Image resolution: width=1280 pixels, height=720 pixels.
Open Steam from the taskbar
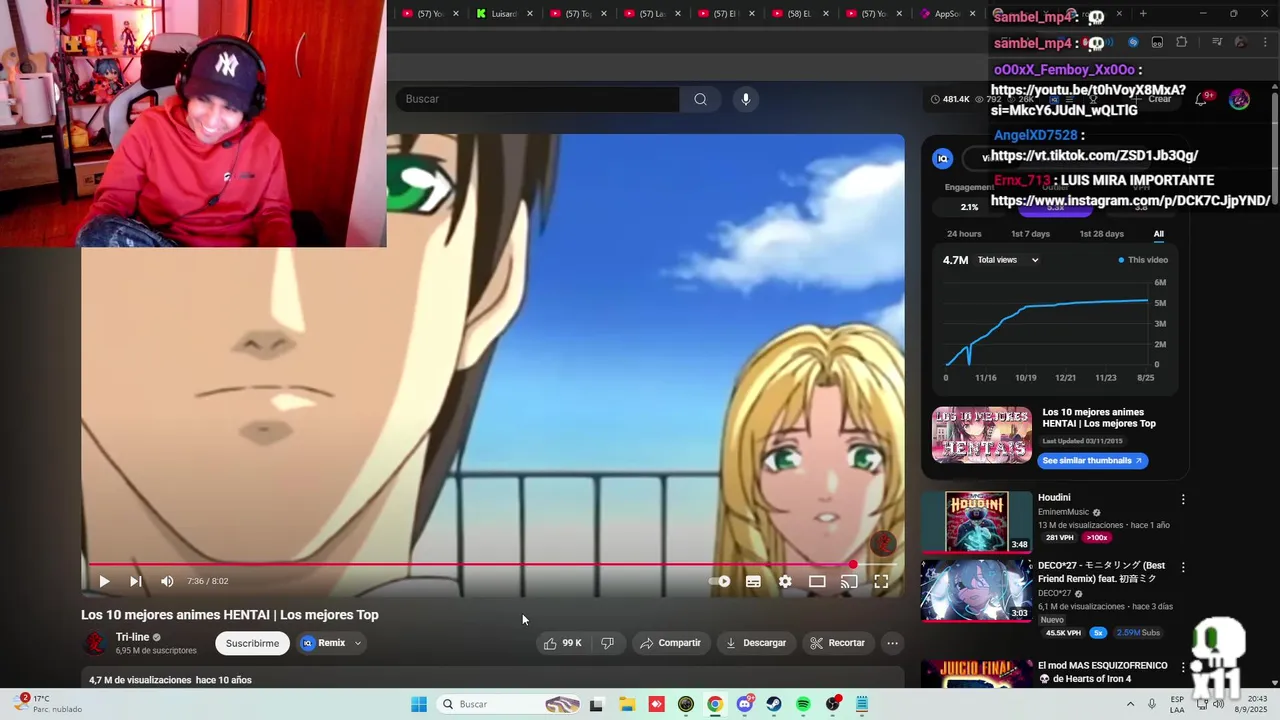point(774,704)
